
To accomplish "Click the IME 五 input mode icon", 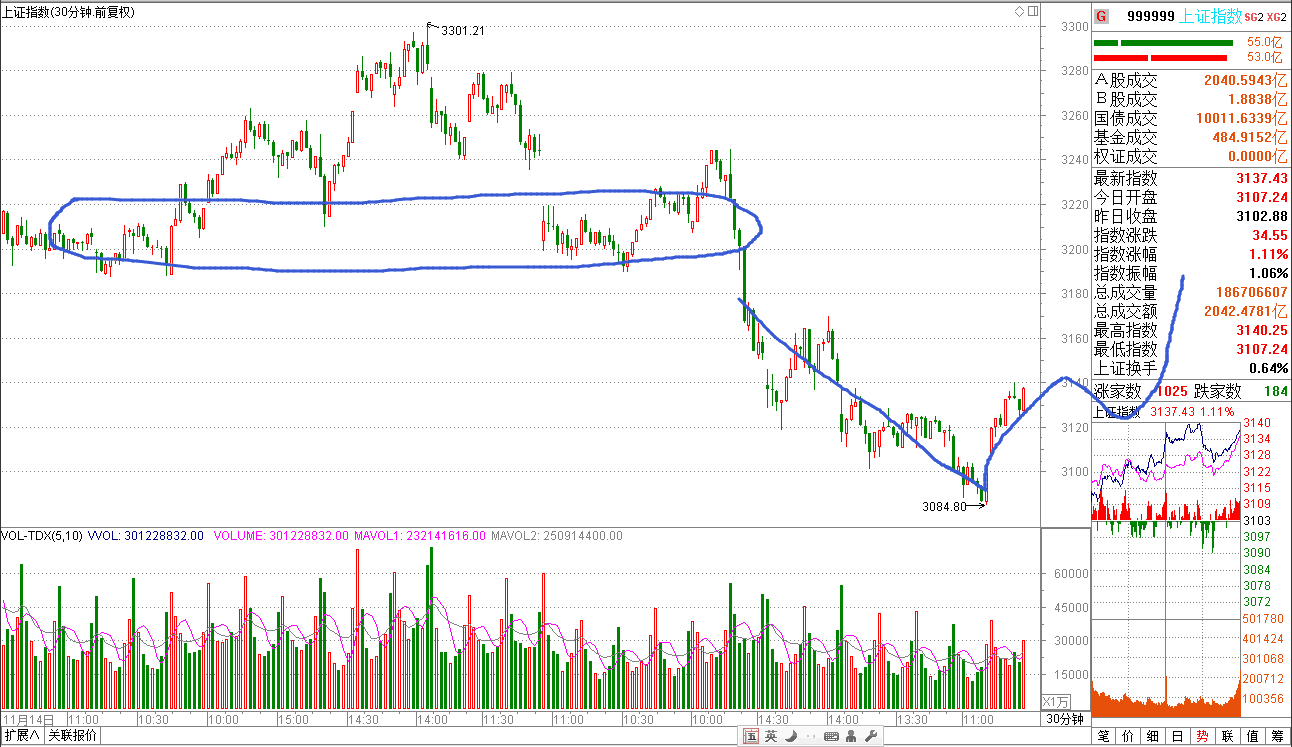I will (x=751, y=737).
